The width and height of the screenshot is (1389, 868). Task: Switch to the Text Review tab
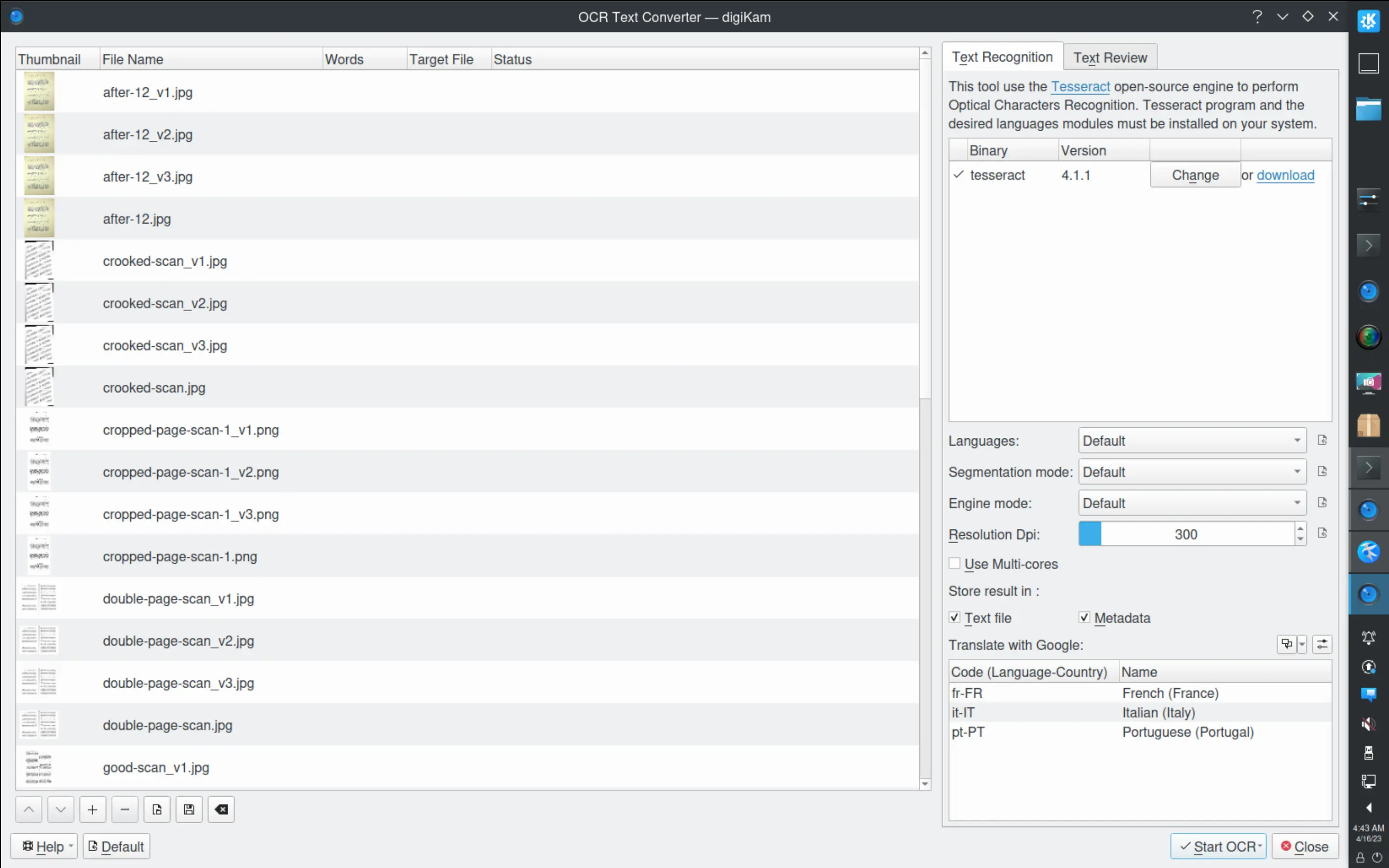[1109, 57]
